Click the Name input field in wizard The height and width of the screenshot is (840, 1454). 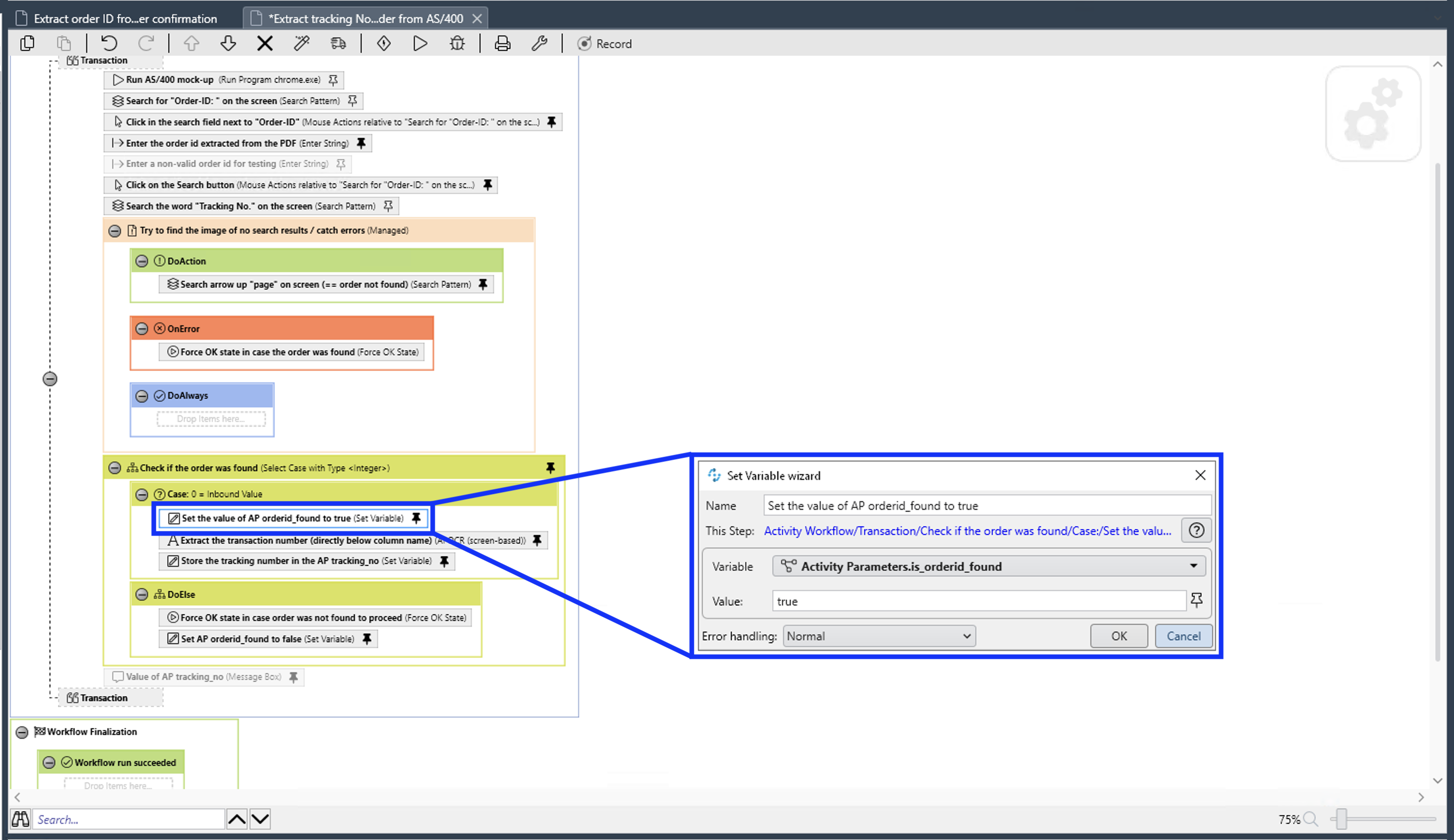[987, 506]
